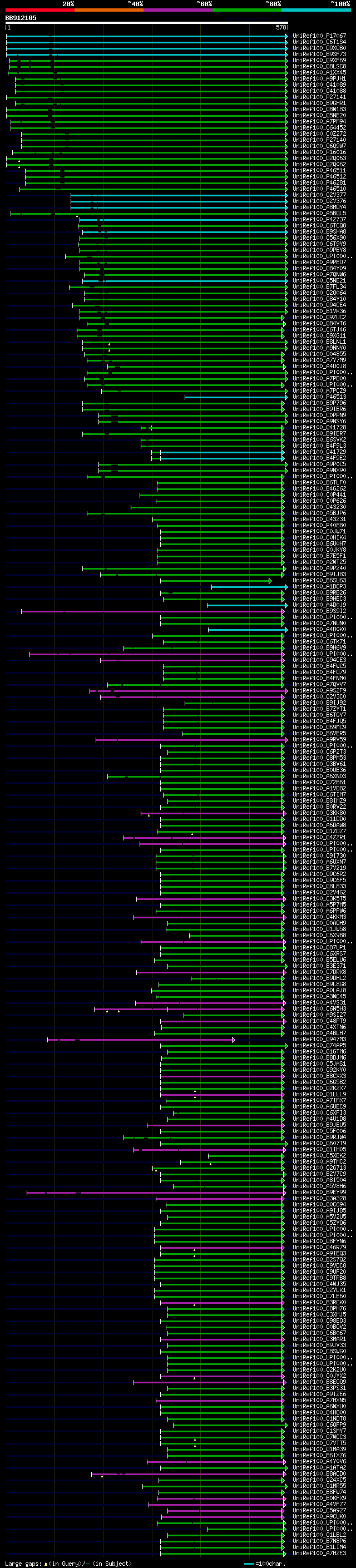
Task: Select the UniRef100_A9NX90 label
Action: (319, 470)
